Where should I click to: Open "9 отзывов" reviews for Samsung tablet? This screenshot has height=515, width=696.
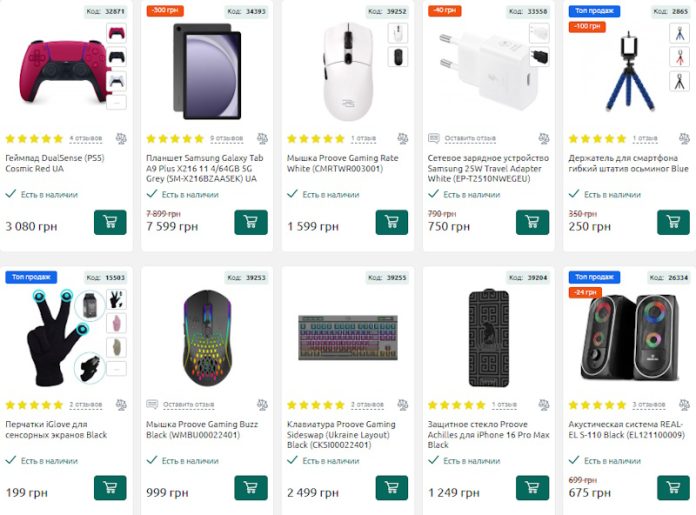(226, 138)
